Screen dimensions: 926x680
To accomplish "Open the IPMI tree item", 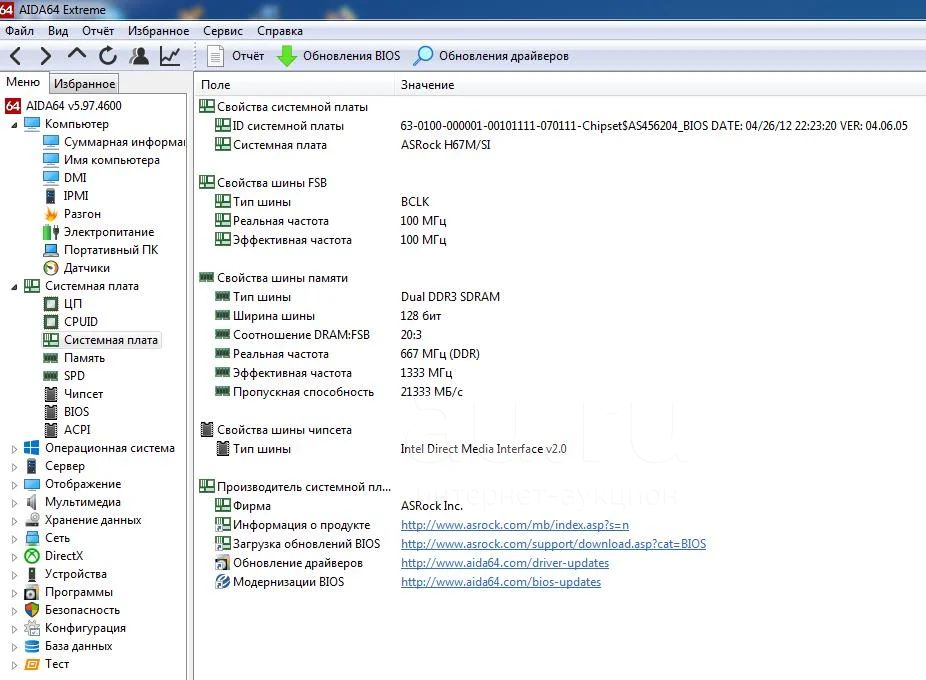I will click(x=76, y=196).
